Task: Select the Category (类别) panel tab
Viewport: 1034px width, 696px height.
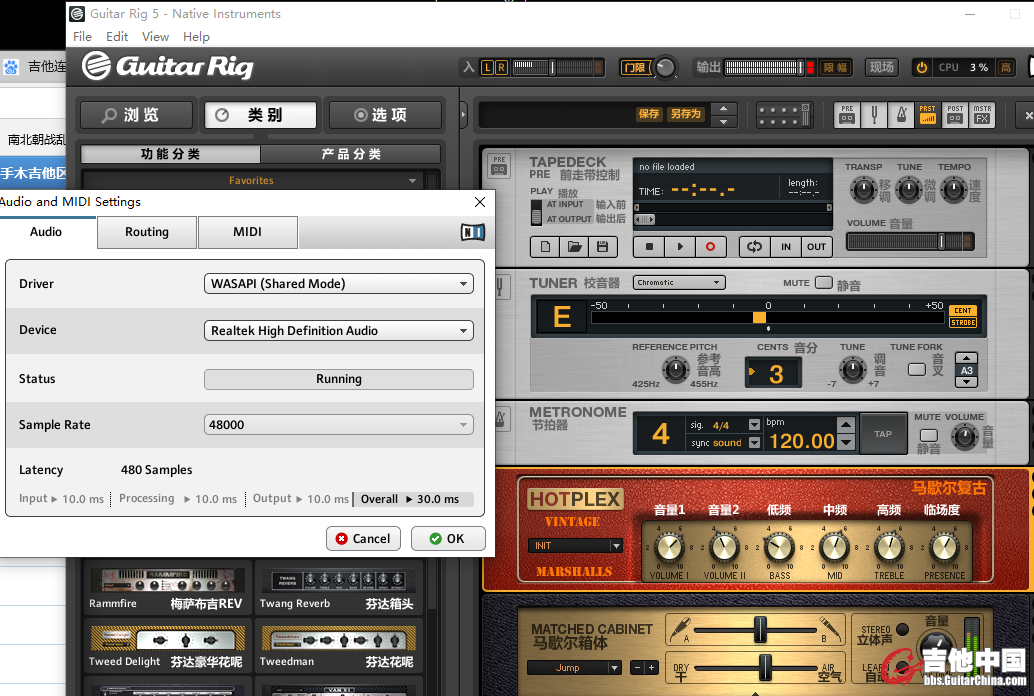Action: click(260, 115)
